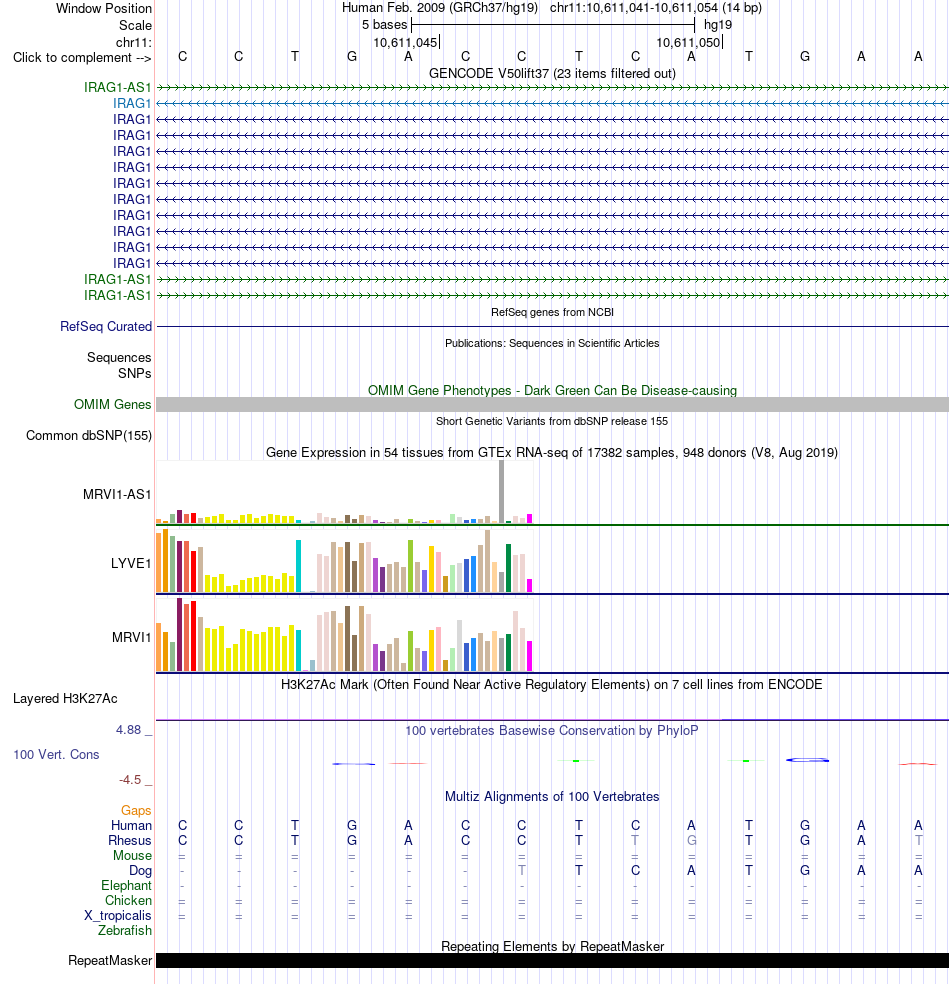Click the "RepeatMasker" track label

110,961
